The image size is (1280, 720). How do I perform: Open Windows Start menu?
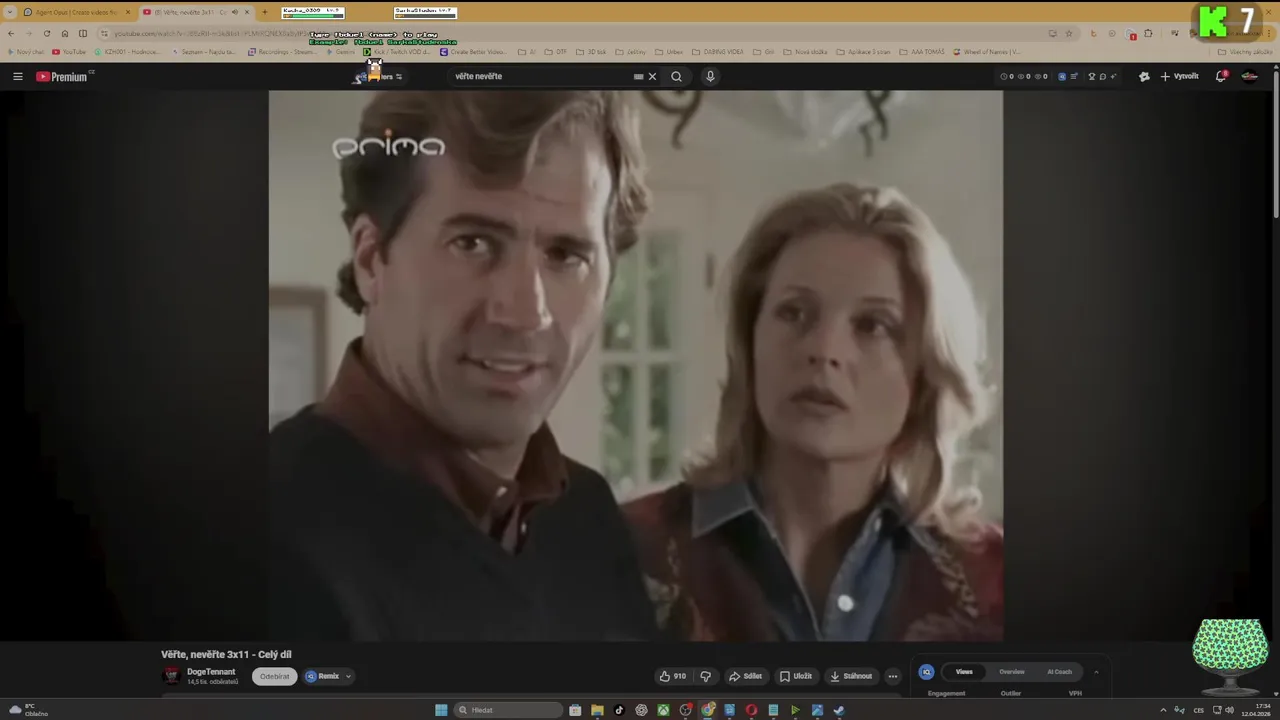(x=441, y=710)
